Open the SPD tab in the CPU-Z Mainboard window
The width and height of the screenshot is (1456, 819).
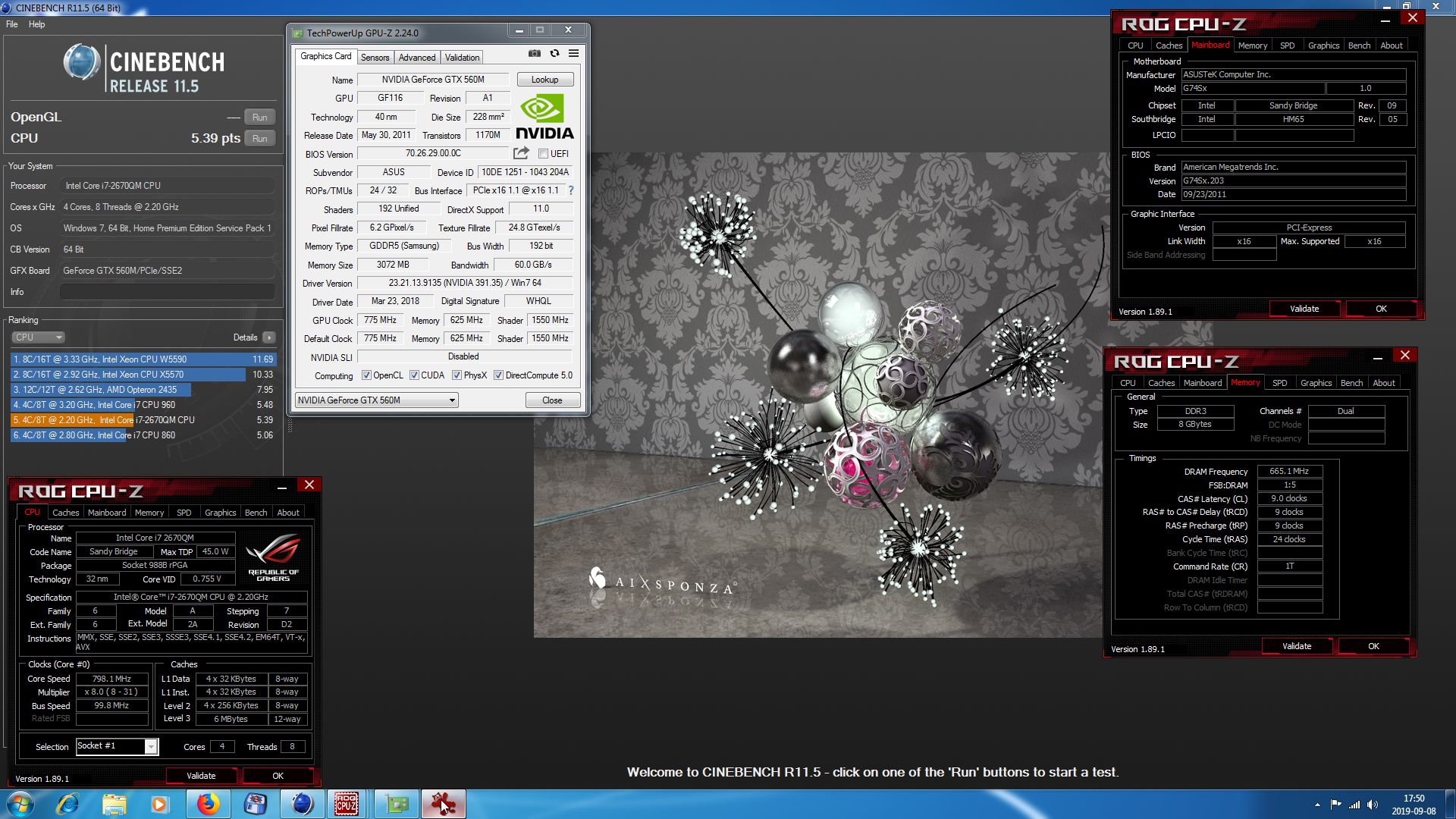click(1287, 45)
